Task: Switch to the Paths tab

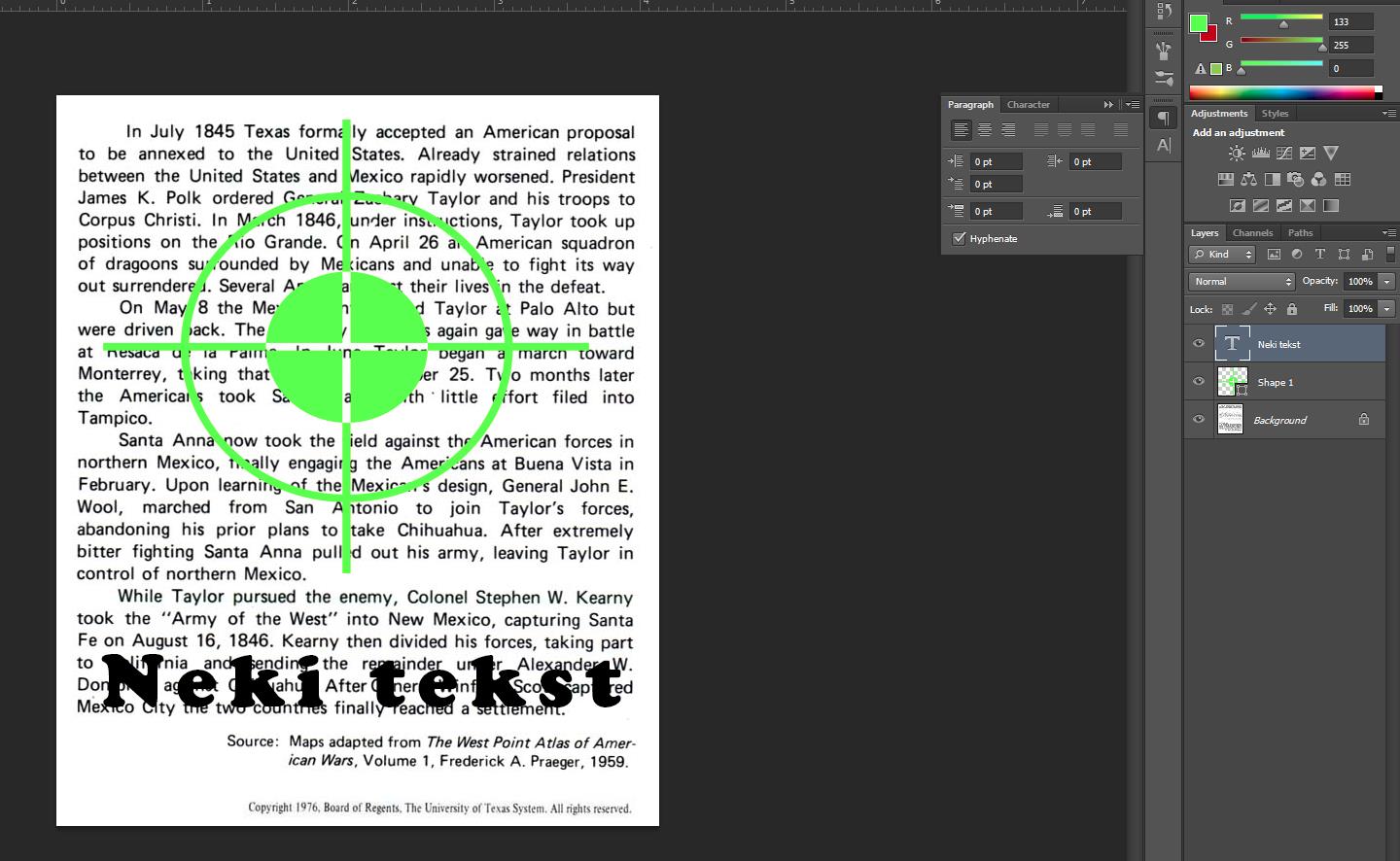Action: pyautogui.click(x=1300, y=233)
